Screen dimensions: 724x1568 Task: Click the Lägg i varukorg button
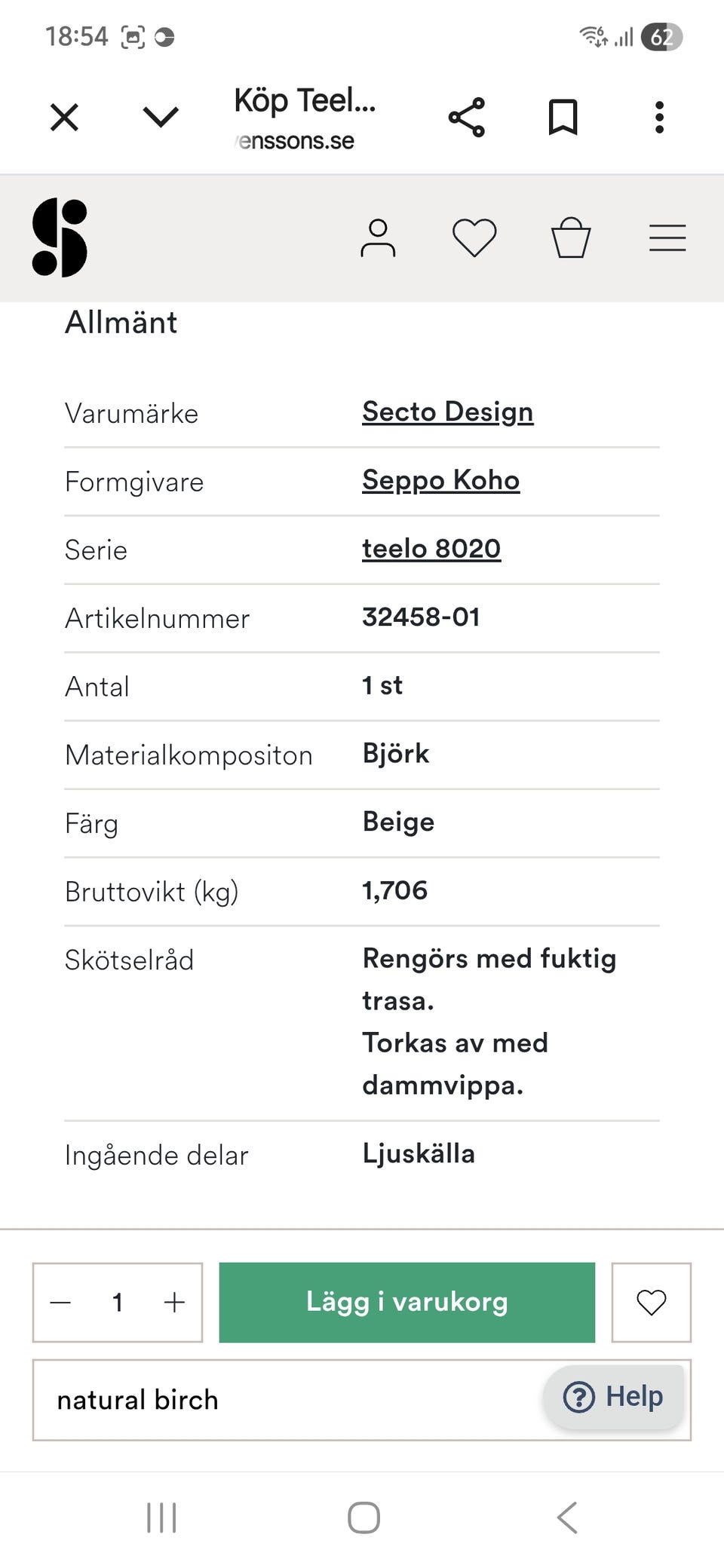click(x=406, y=1302)
